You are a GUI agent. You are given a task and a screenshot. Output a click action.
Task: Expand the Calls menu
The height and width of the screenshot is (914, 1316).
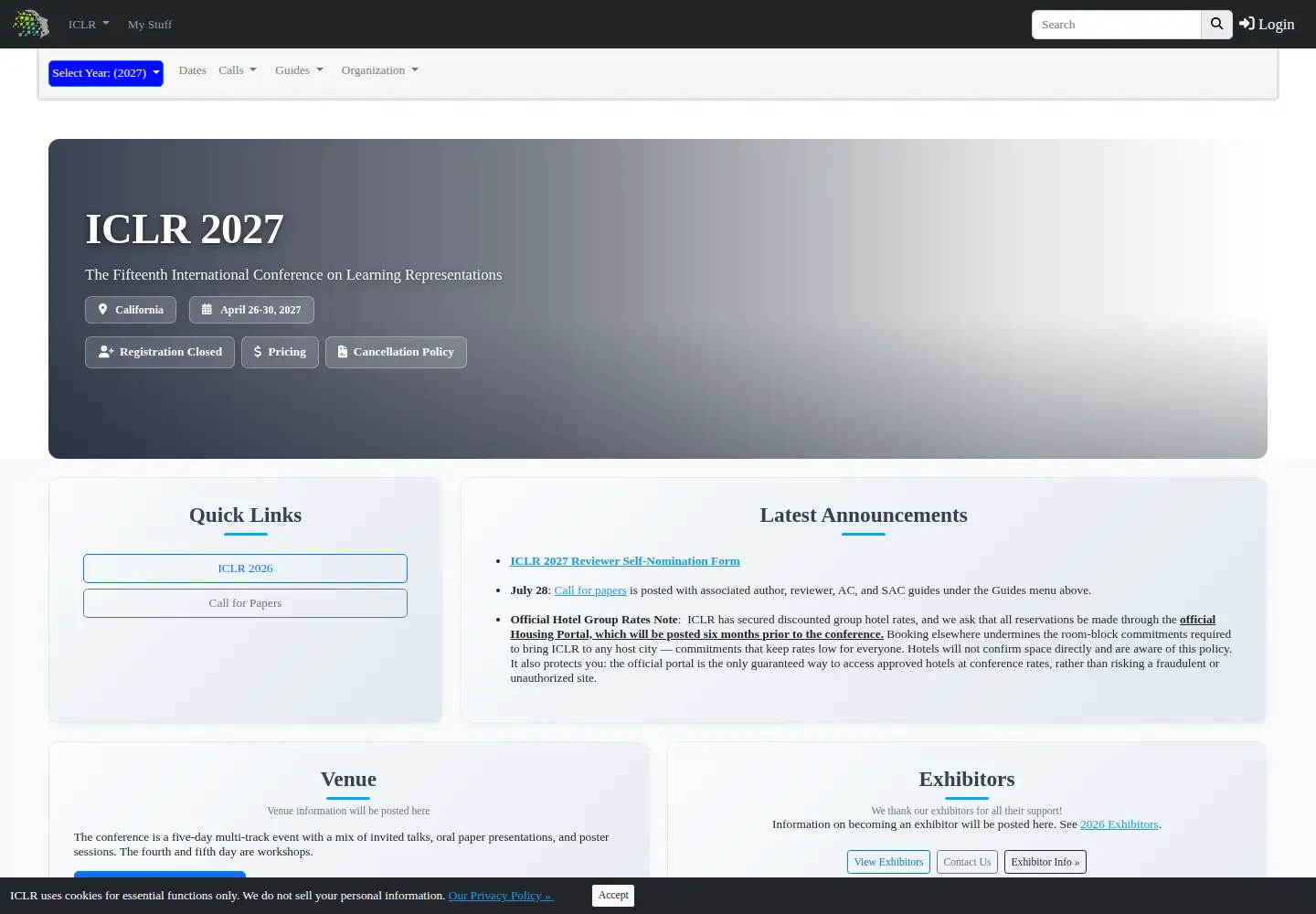(x=238, y=70)
